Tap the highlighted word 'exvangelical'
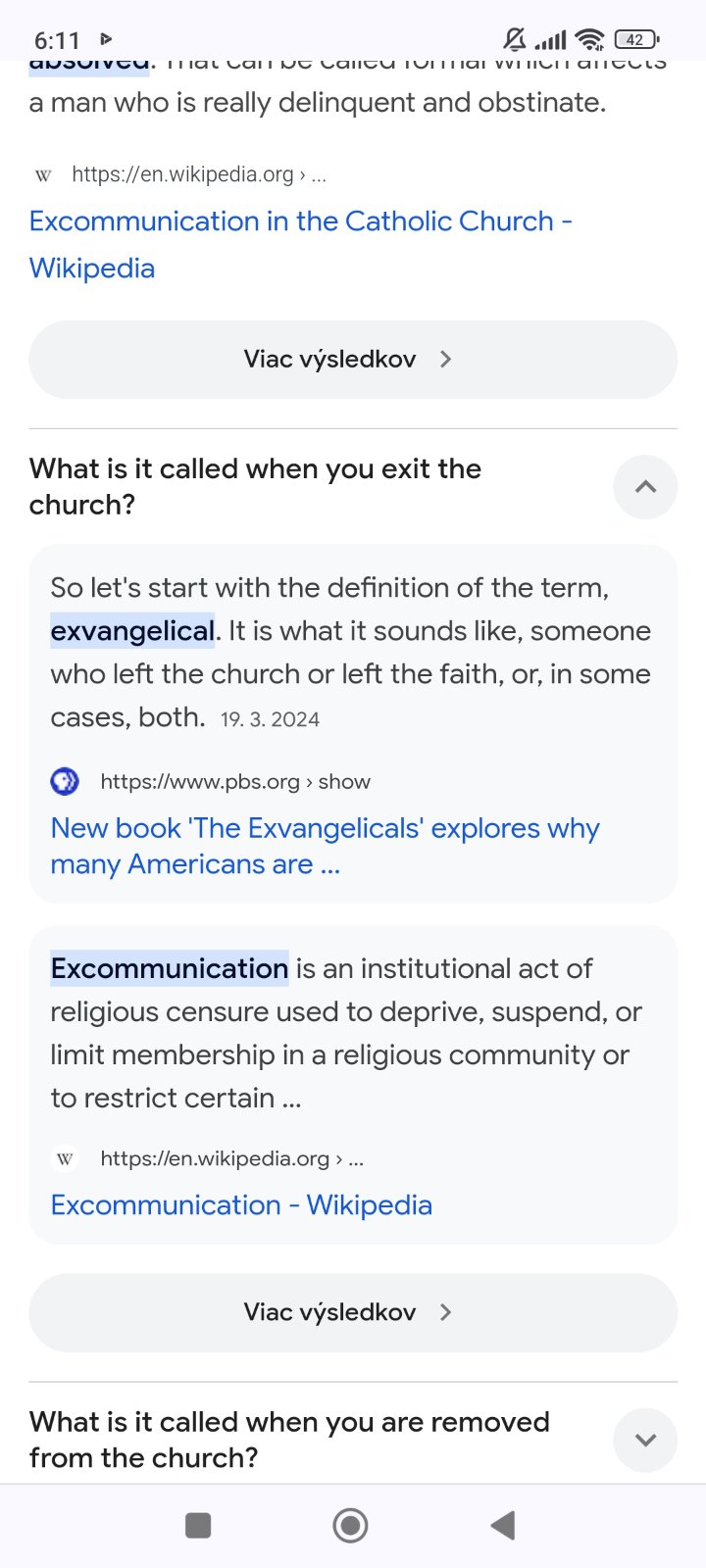The image size is (706, 1568). point(132,631)
